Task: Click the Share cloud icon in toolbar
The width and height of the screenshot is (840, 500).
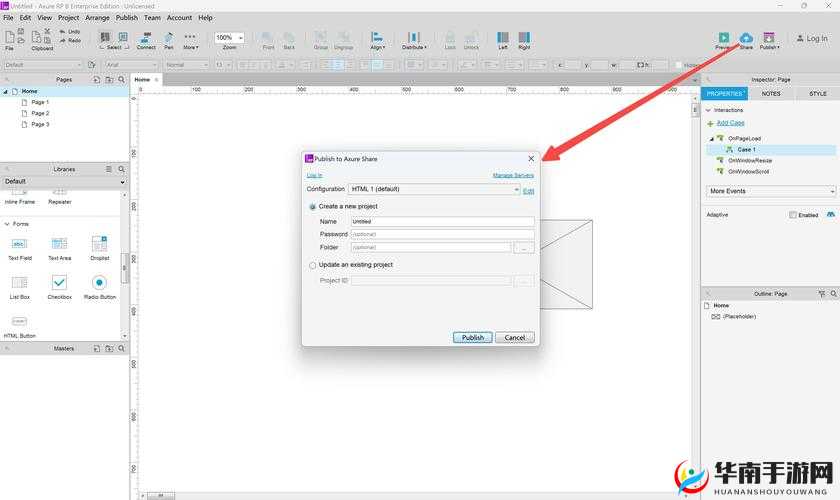Action: click(746, 38)
